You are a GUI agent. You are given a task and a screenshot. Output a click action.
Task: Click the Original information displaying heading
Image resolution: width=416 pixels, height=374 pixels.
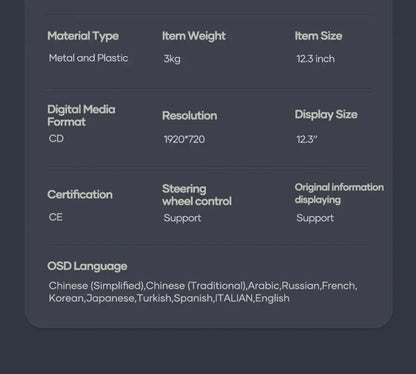pos(339,193)
